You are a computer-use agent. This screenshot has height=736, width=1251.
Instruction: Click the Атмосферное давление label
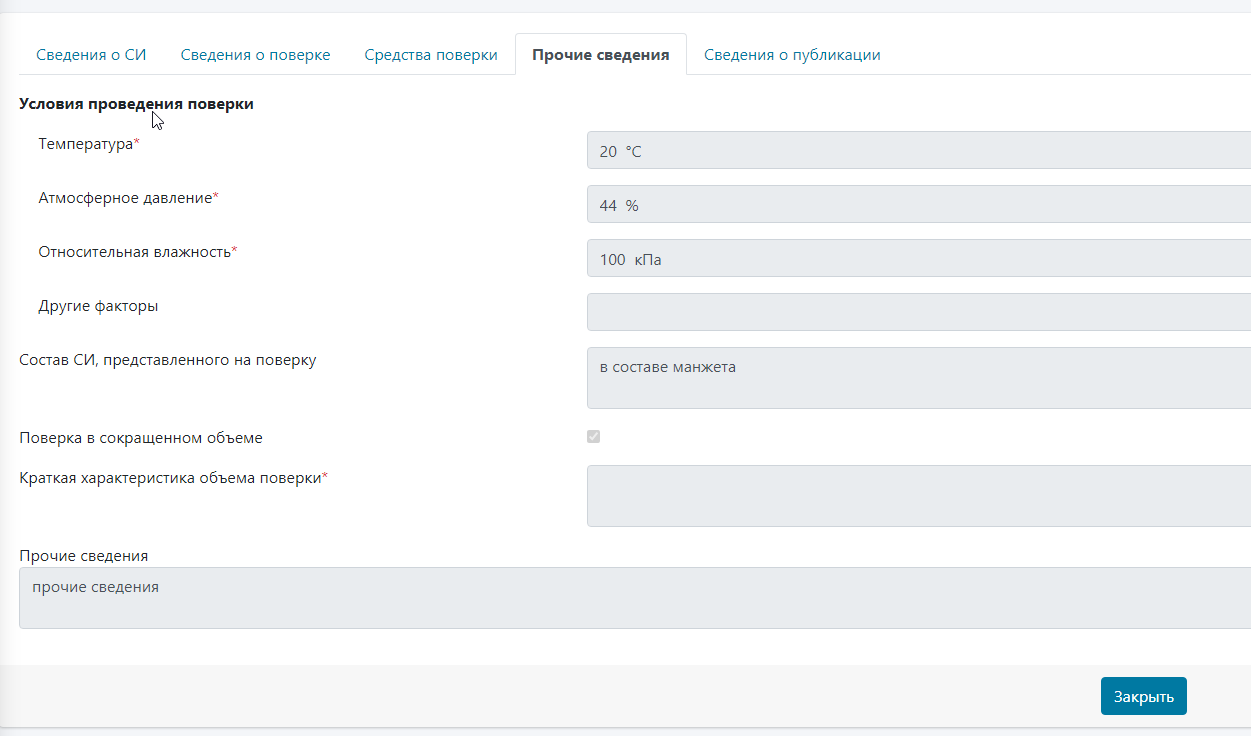click(x=126, y=198)
